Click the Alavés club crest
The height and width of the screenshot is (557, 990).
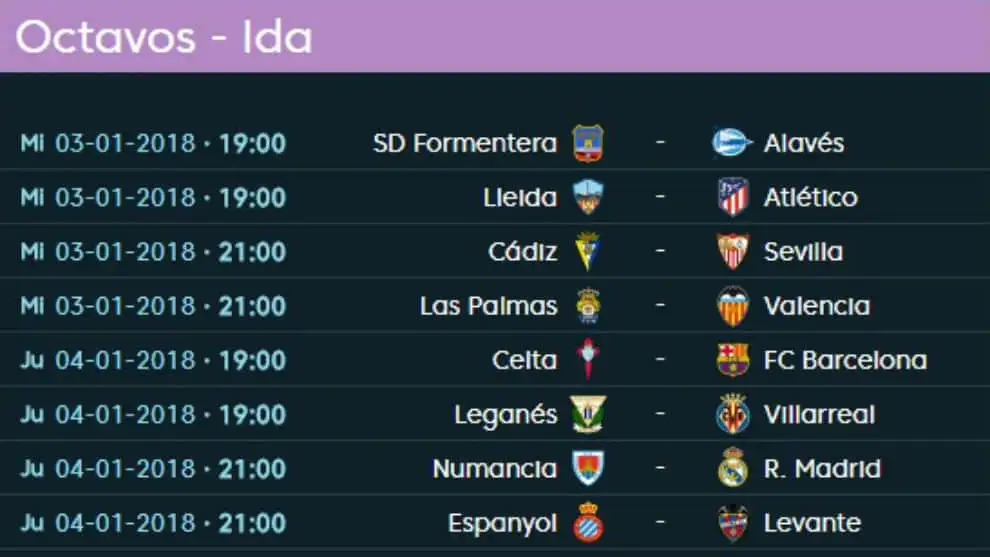click(x=732, y=143)
